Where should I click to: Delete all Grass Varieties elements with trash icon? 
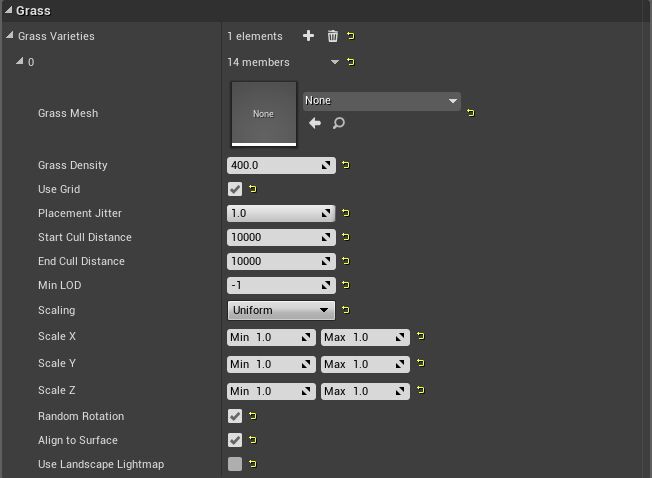(x=332, y=36)
